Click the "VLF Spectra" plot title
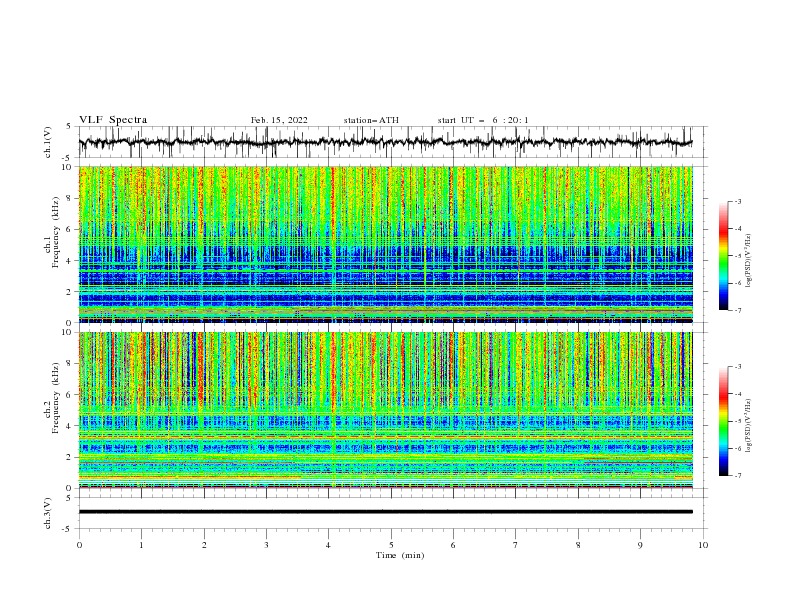Image resolution: width=792 pixels, height=612 pixels. [113, 120]
